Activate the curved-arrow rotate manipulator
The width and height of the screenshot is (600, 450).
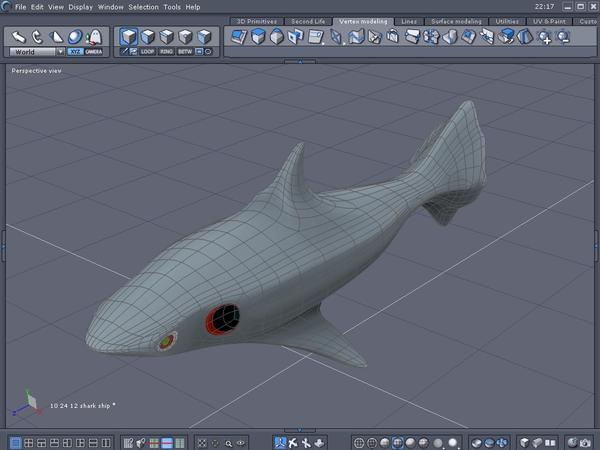coord(37,37)
